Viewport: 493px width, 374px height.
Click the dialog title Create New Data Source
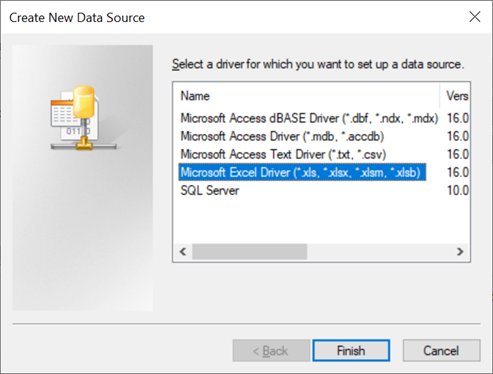(x=77, y=18)
